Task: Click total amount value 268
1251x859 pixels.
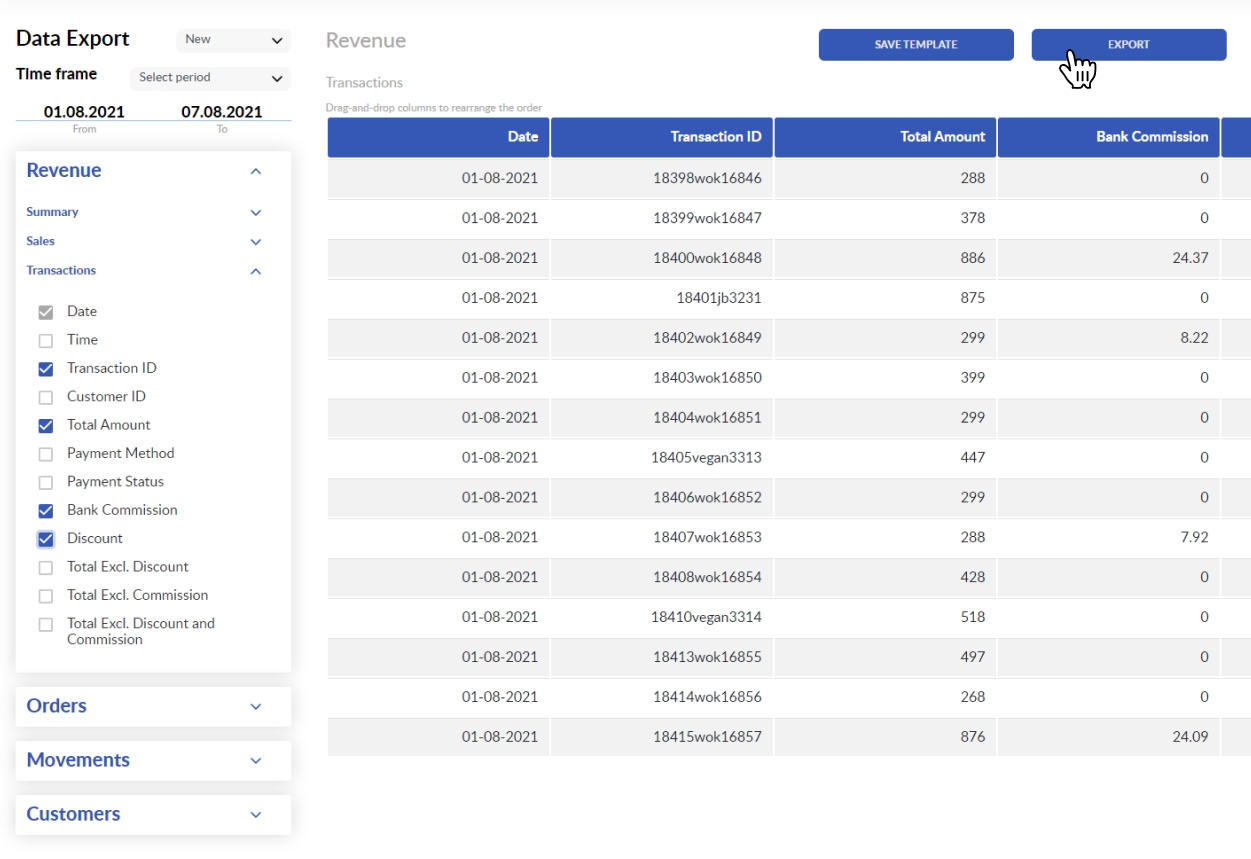Action: (972, 697)
